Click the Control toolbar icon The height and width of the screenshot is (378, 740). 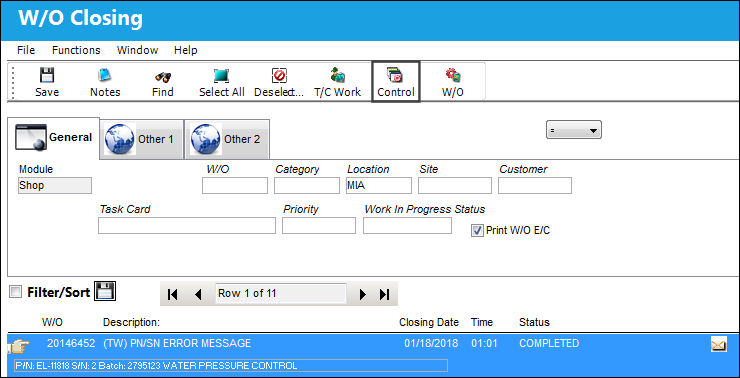395,82
